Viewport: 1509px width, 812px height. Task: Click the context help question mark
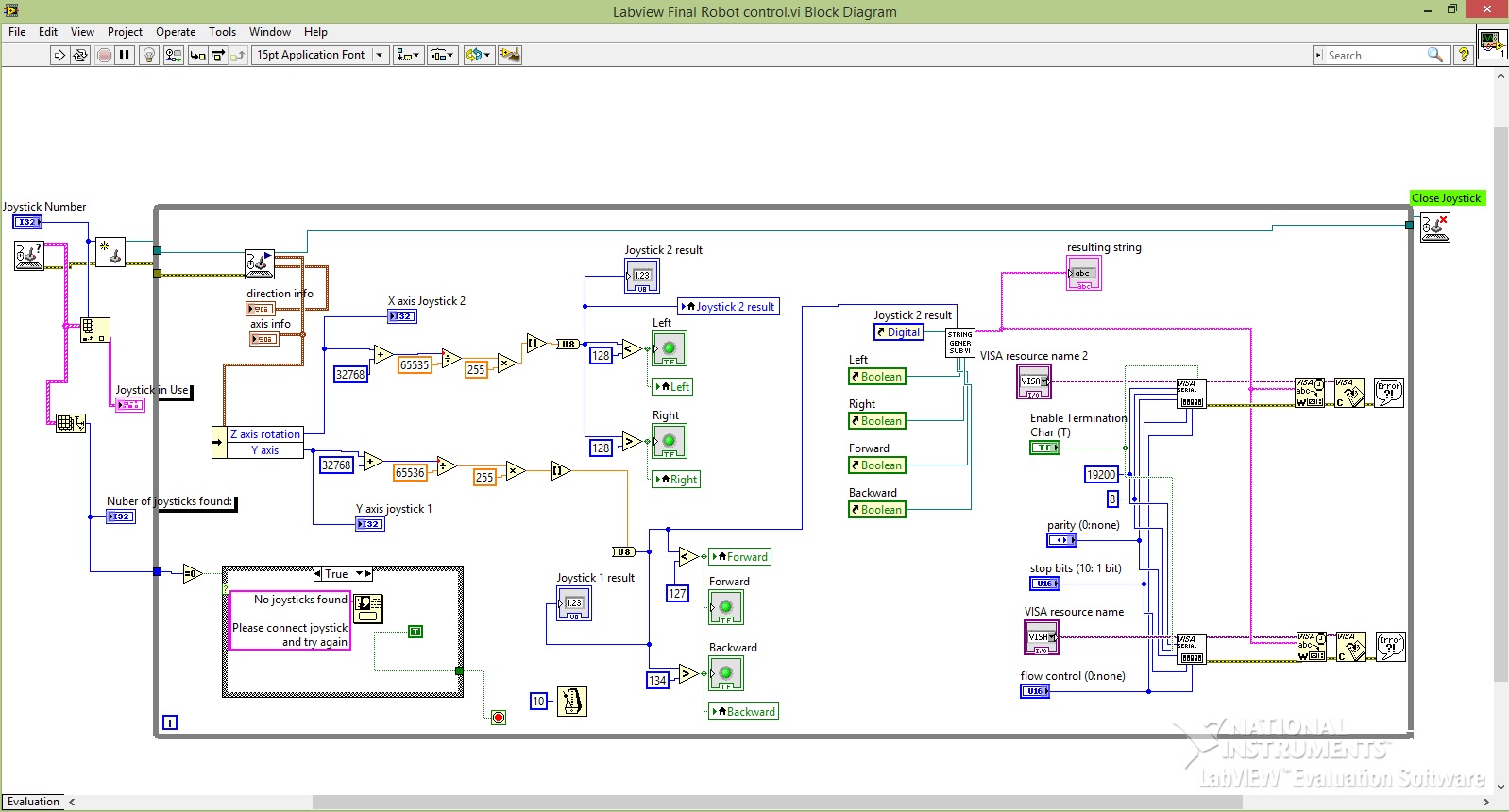pyautogui.click(x=1464, y=55)
